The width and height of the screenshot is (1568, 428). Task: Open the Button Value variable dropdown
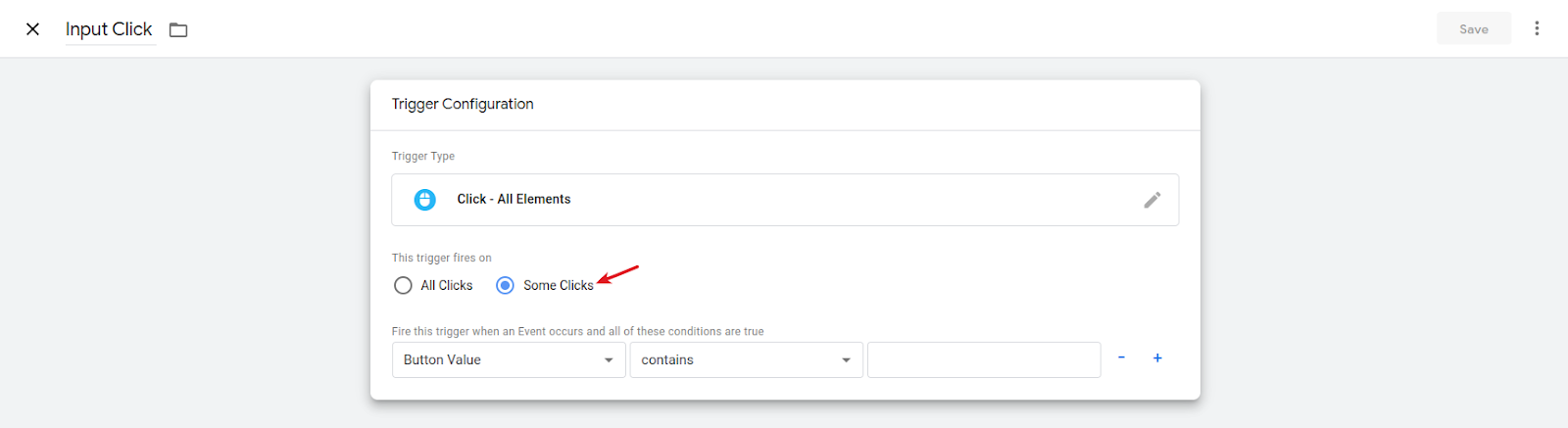click(509, 359)
